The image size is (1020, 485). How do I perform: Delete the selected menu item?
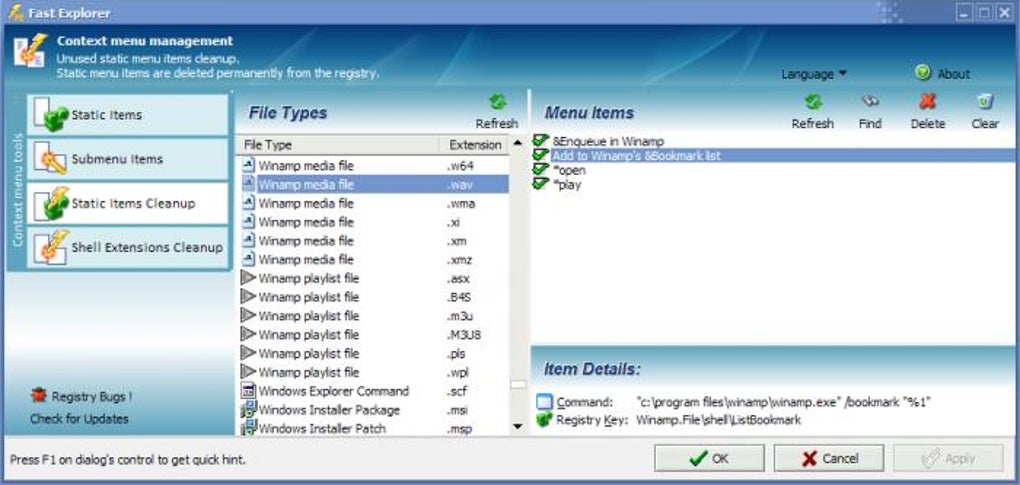pyautogui.click(x=928, y=111)
